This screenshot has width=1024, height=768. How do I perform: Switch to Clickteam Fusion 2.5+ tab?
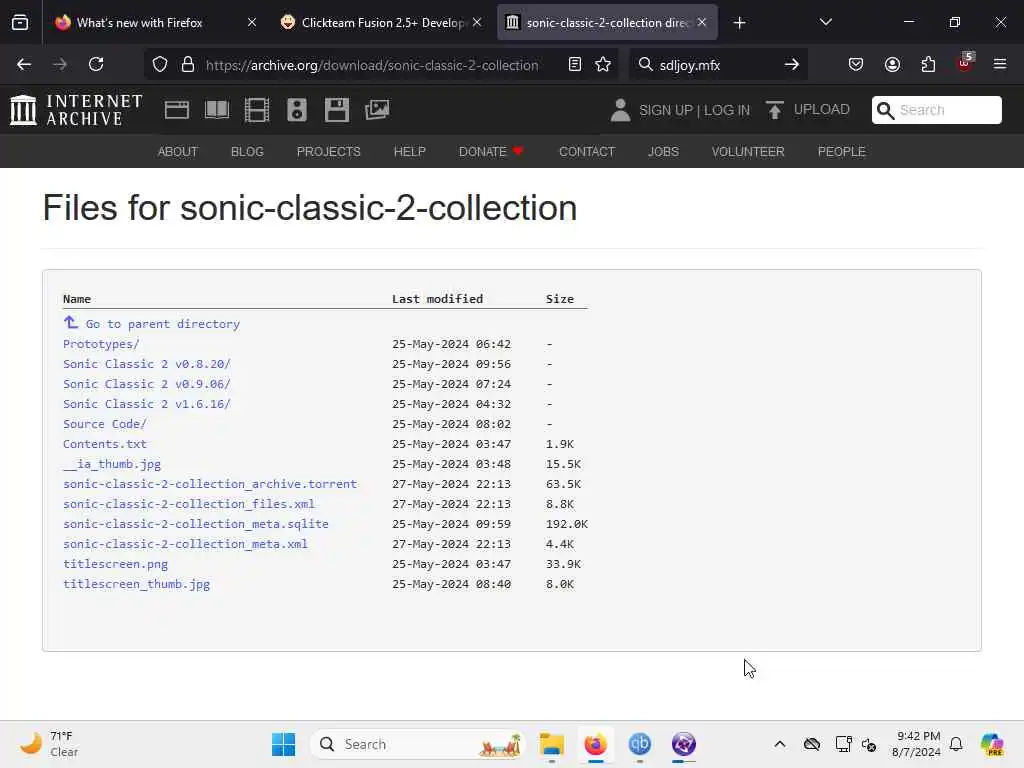pyautogui.click(x=372, y=22)
